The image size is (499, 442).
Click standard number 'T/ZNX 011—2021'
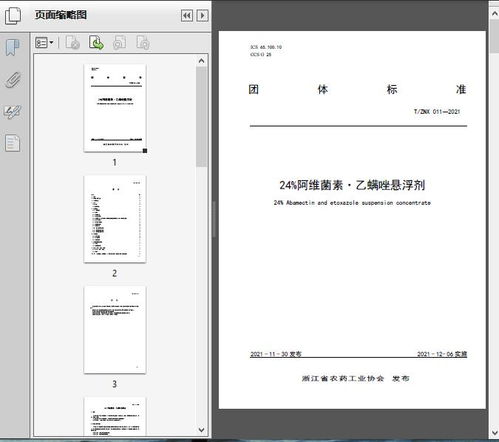point(437,112)
